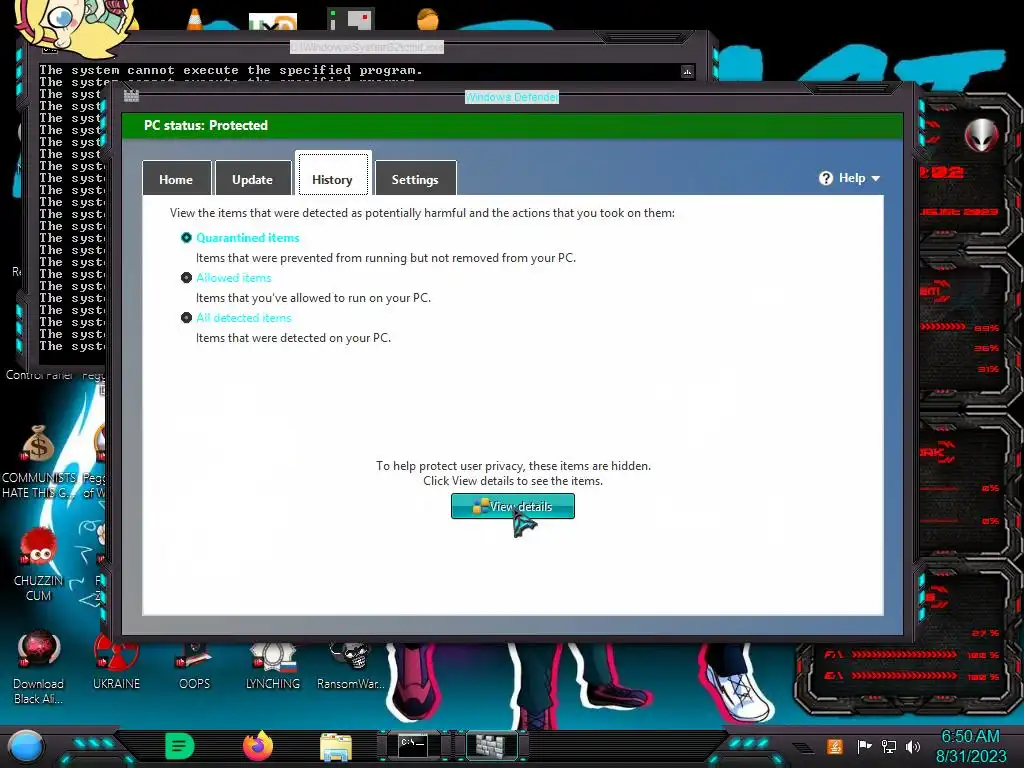
Task: Click the cmd window scroll-up arrow
Action: click(x=687, y=71)
